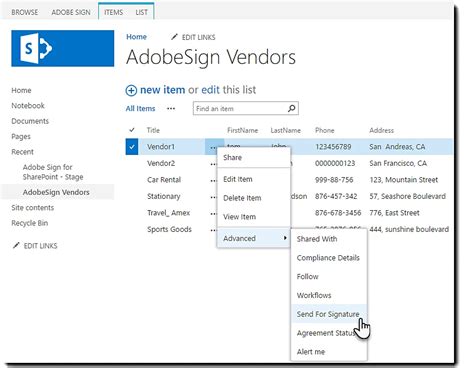Sort by the Phone column header
The image size is (474, 368).
[x=324, y=130]
